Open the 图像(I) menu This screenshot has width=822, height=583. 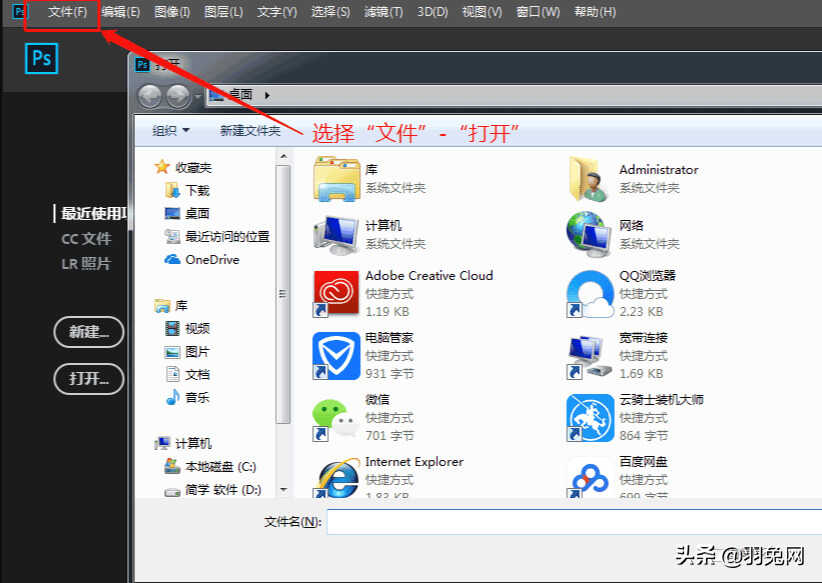click(172, 12)
